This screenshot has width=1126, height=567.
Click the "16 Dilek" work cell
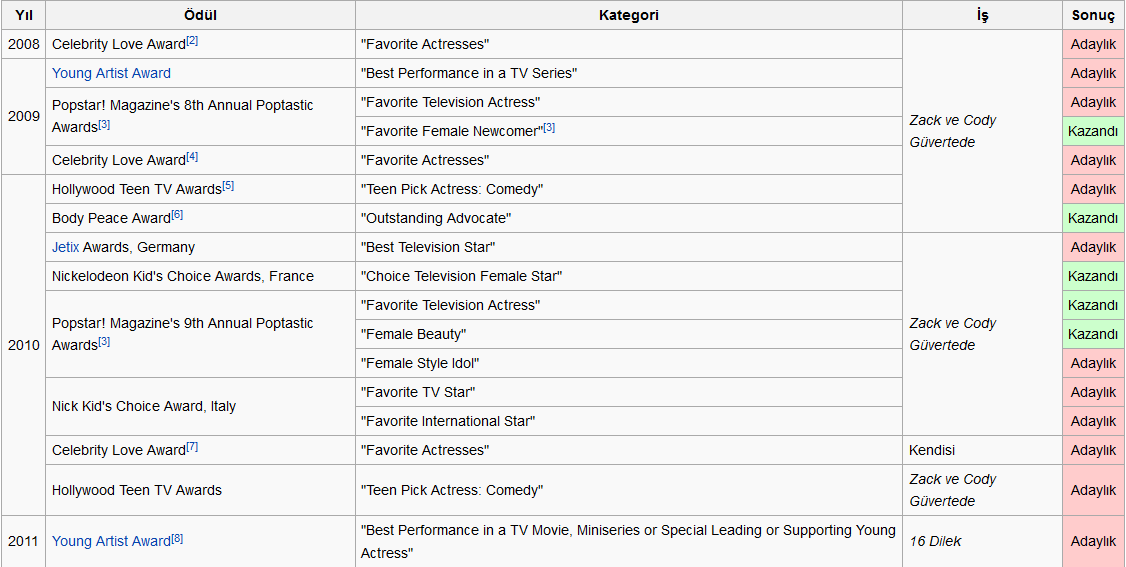[935, 541]
